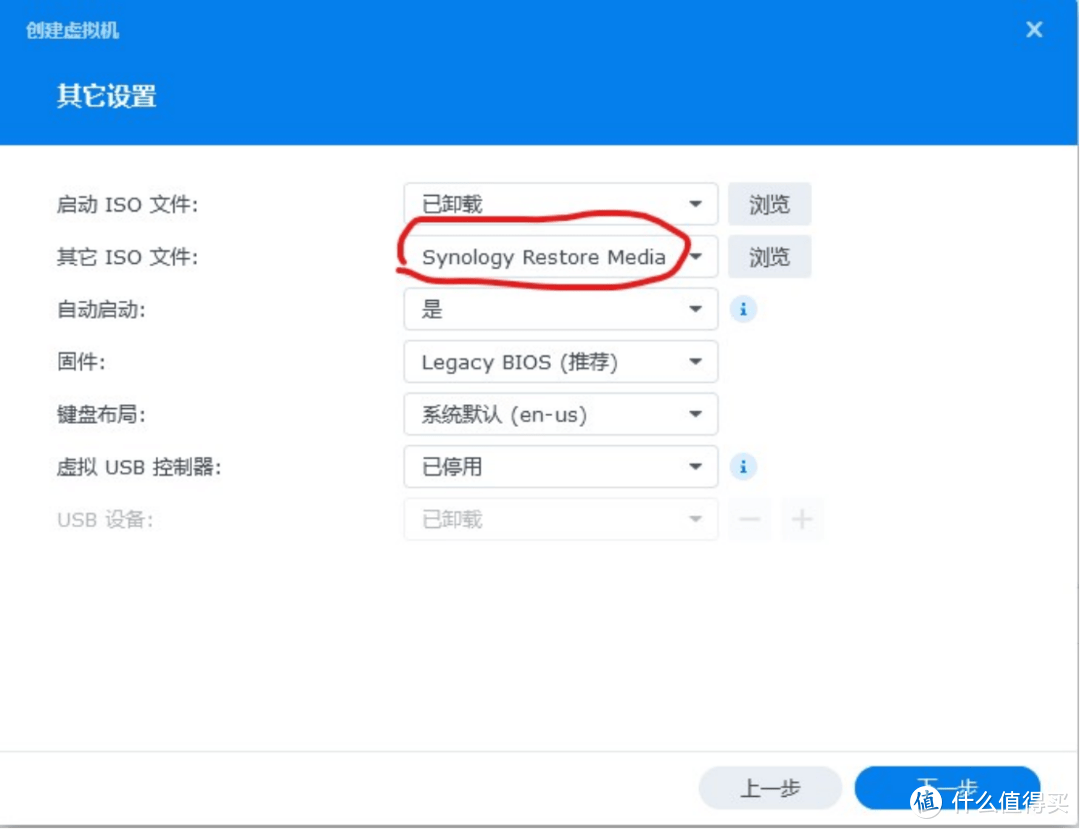Click the 上一步 button
This screenshot has height=829, width=1080.
[x=770, y=788]
